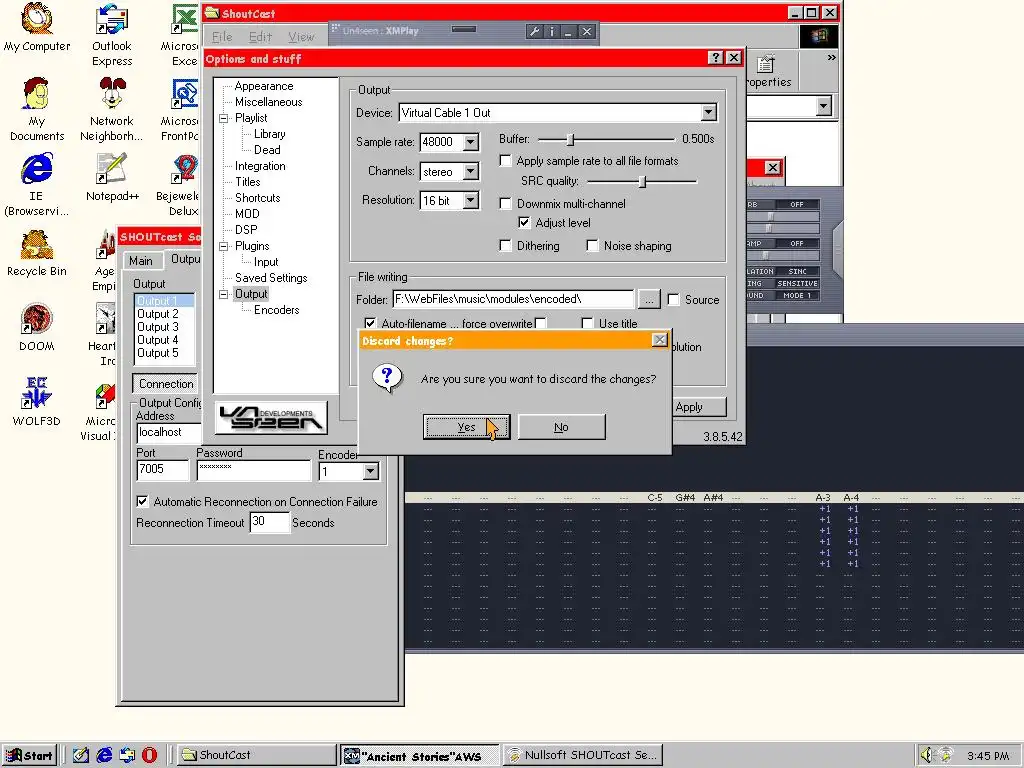Click the SRC quality slider handle
Screen dimensions: 1024x768
[x=643, y=181]
